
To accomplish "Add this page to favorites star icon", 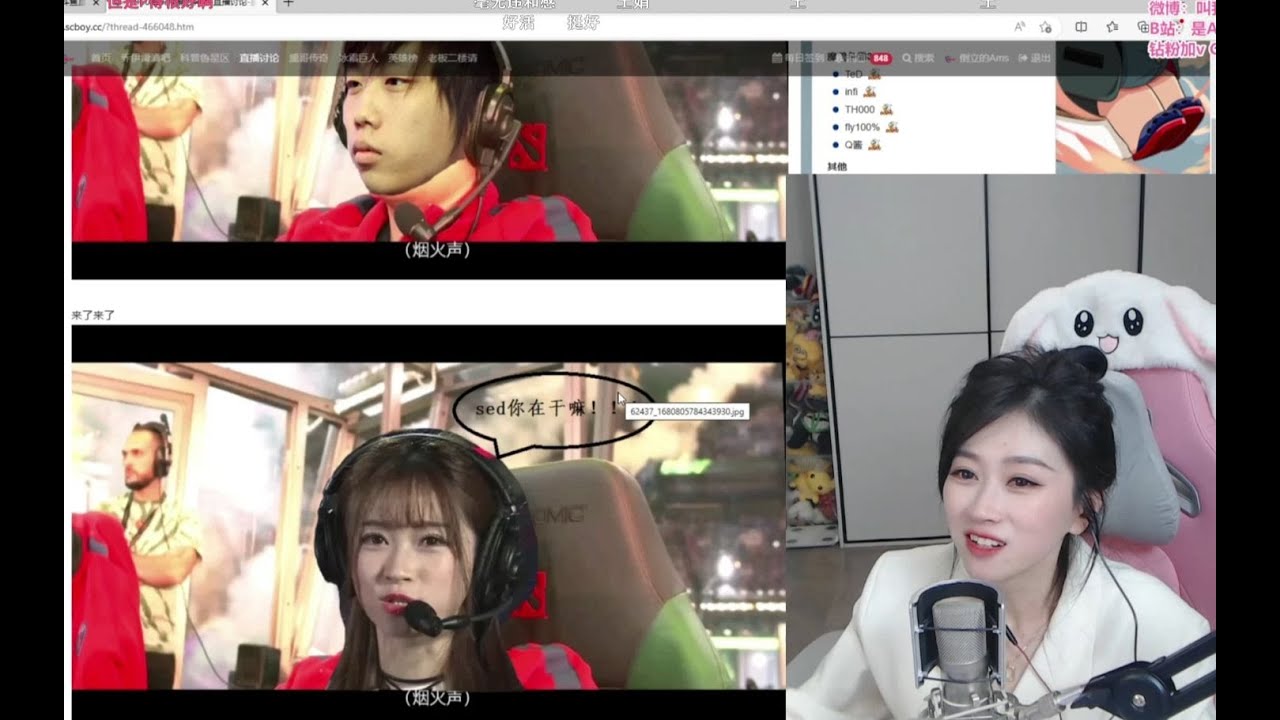I will tap(1045, 27).
